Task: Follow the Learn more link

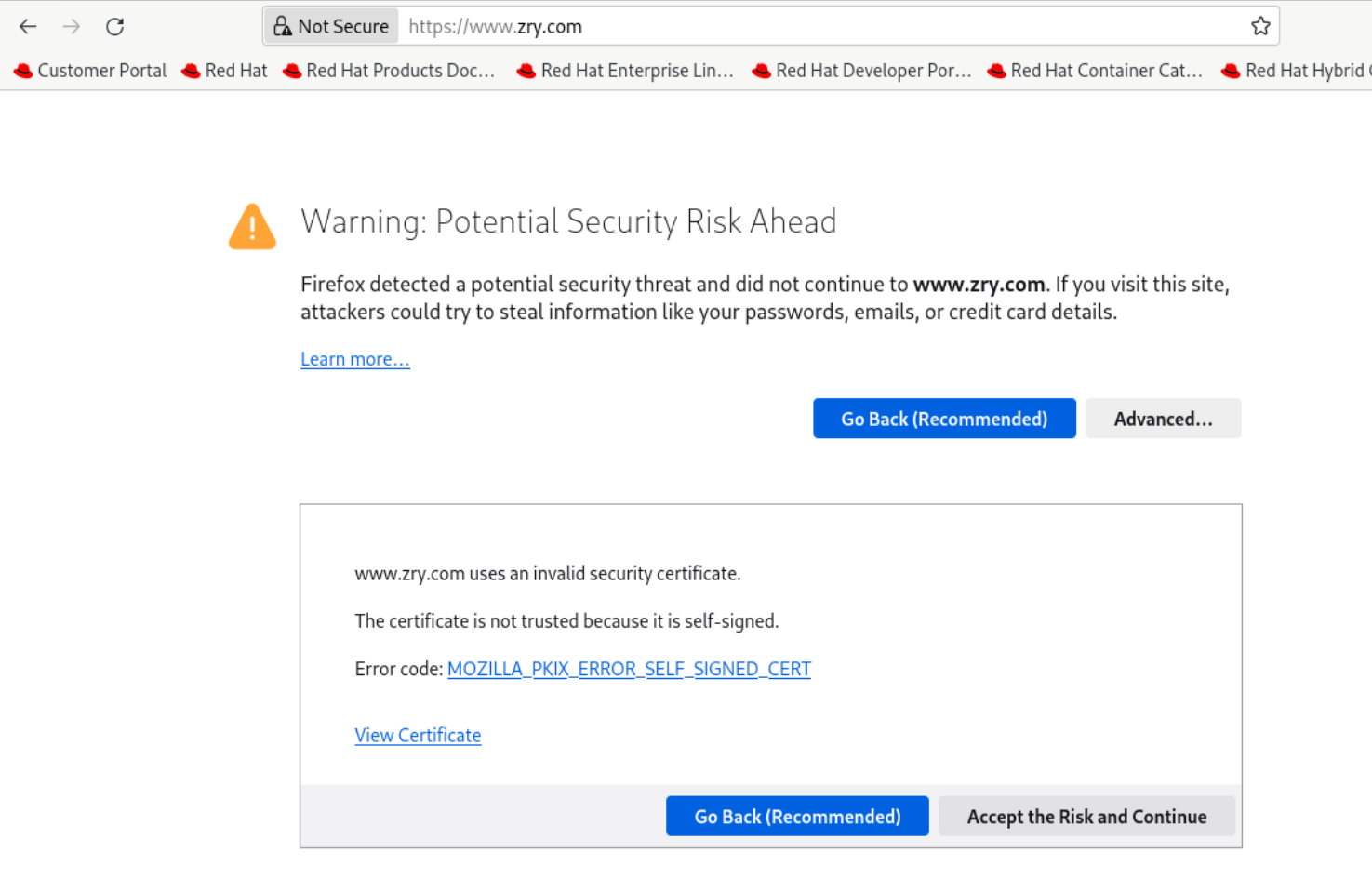Action: click(354, 359)
